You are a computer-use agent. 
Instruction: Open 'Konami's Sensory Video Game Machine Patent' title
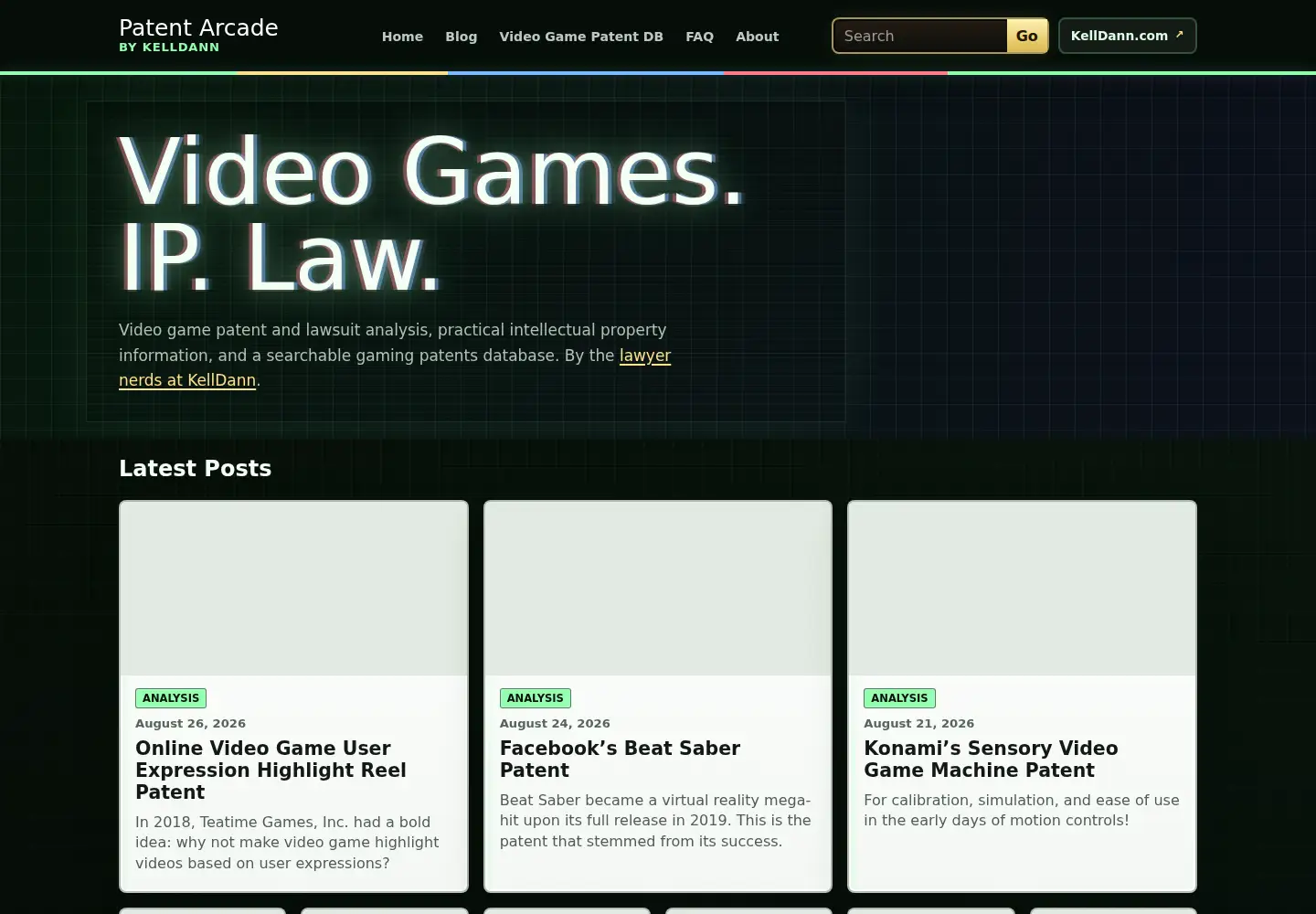(991, 760)
